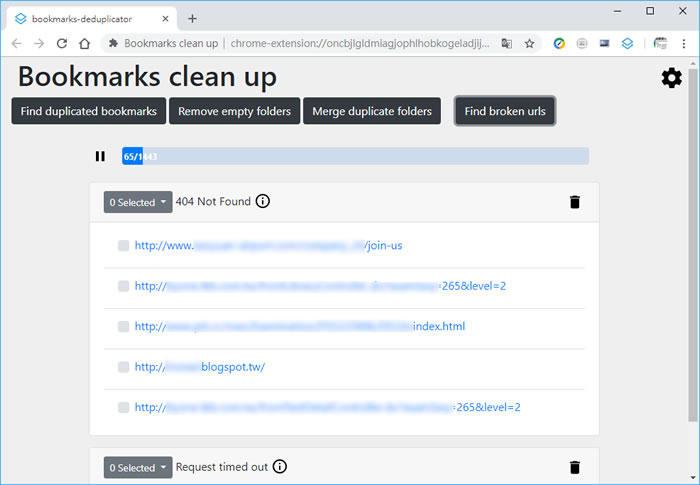Open Chrome's three-dot menu
700x485 pixels.
[683, 43]
